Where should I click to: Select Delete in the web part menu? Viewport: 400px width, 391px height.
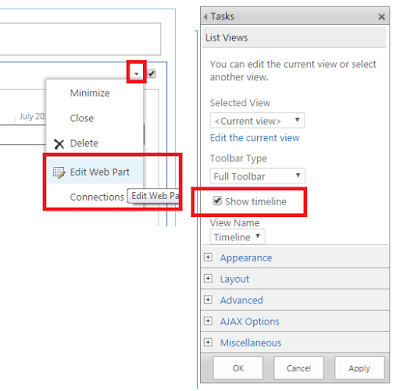point(84,143)
